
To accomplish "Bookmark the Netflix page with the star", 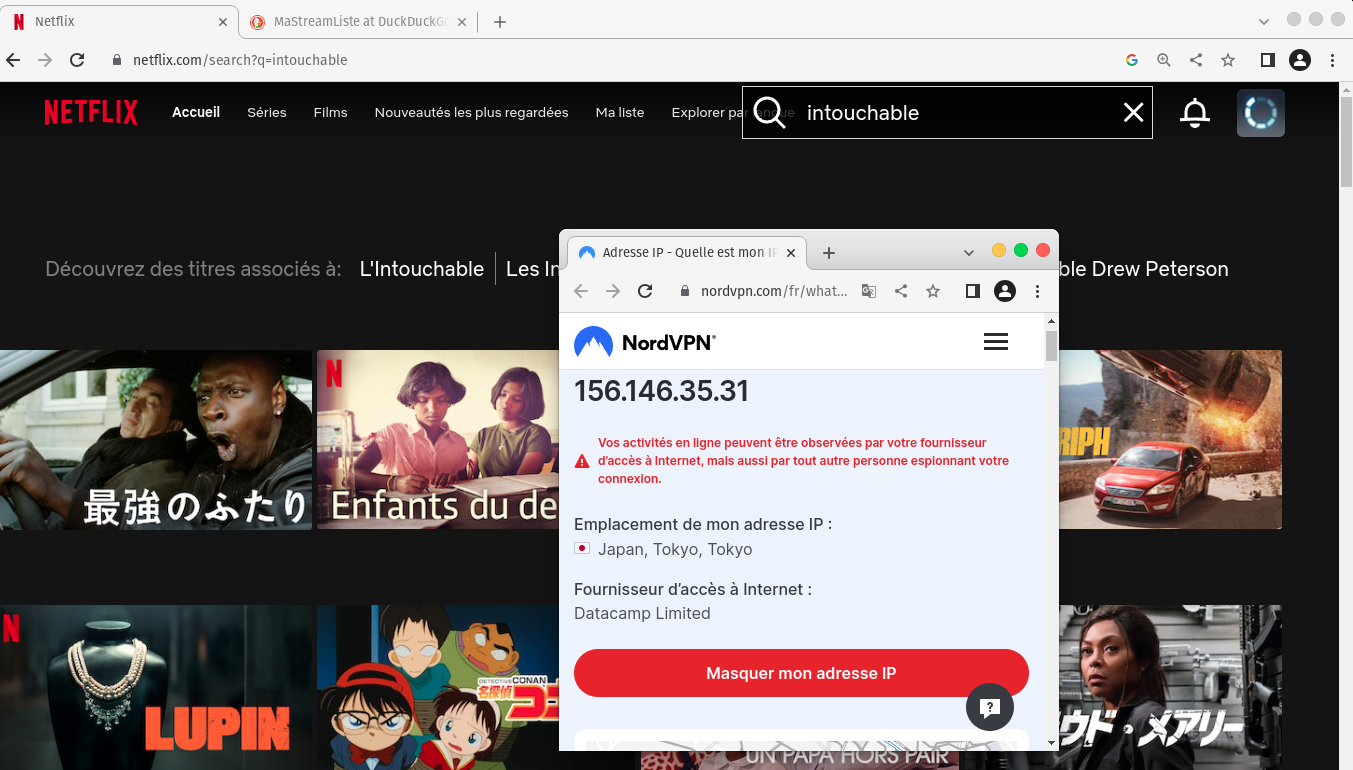I will [x=1227, y=60].
